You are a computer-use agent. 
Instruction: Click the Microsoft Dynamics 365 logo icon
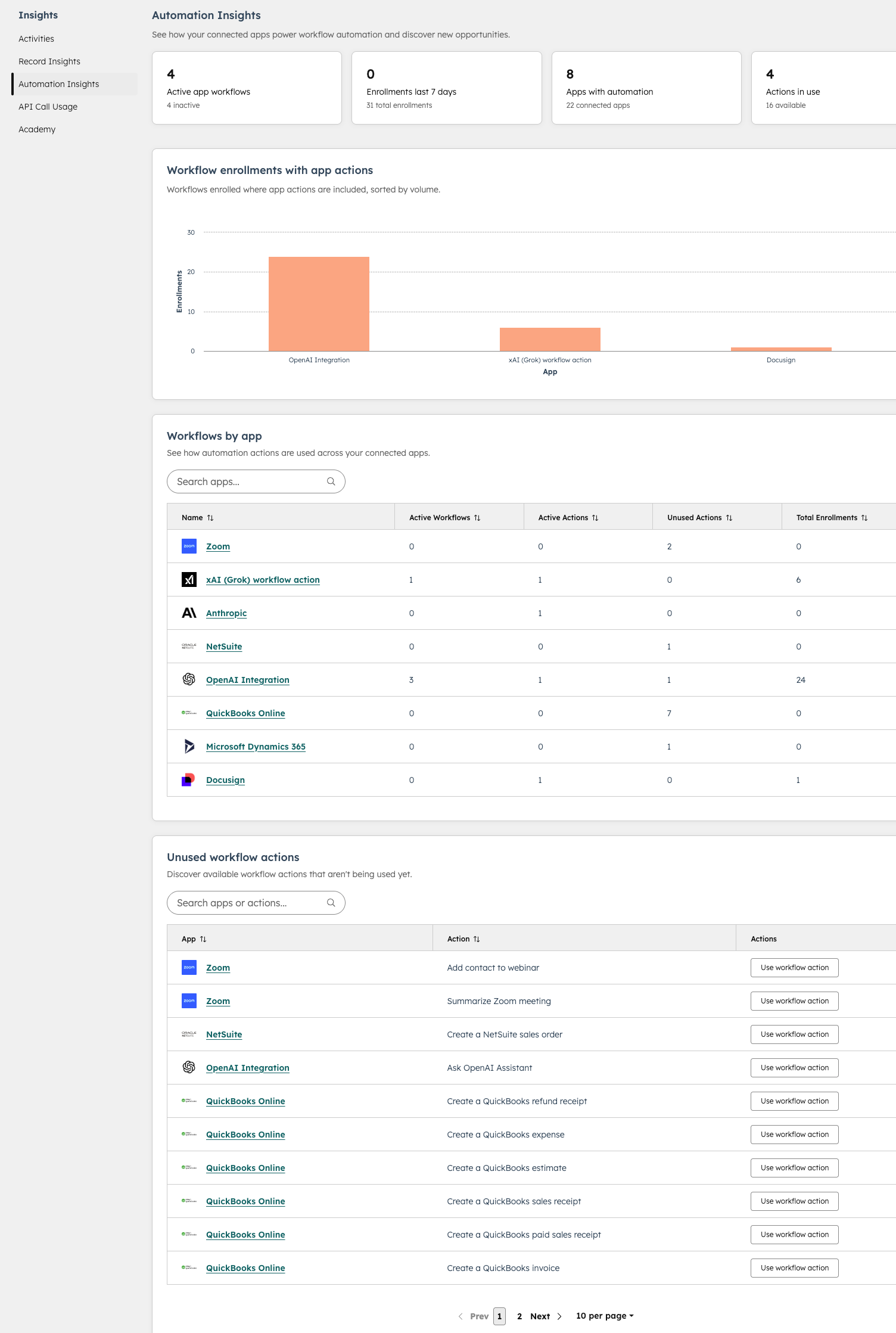189,746
